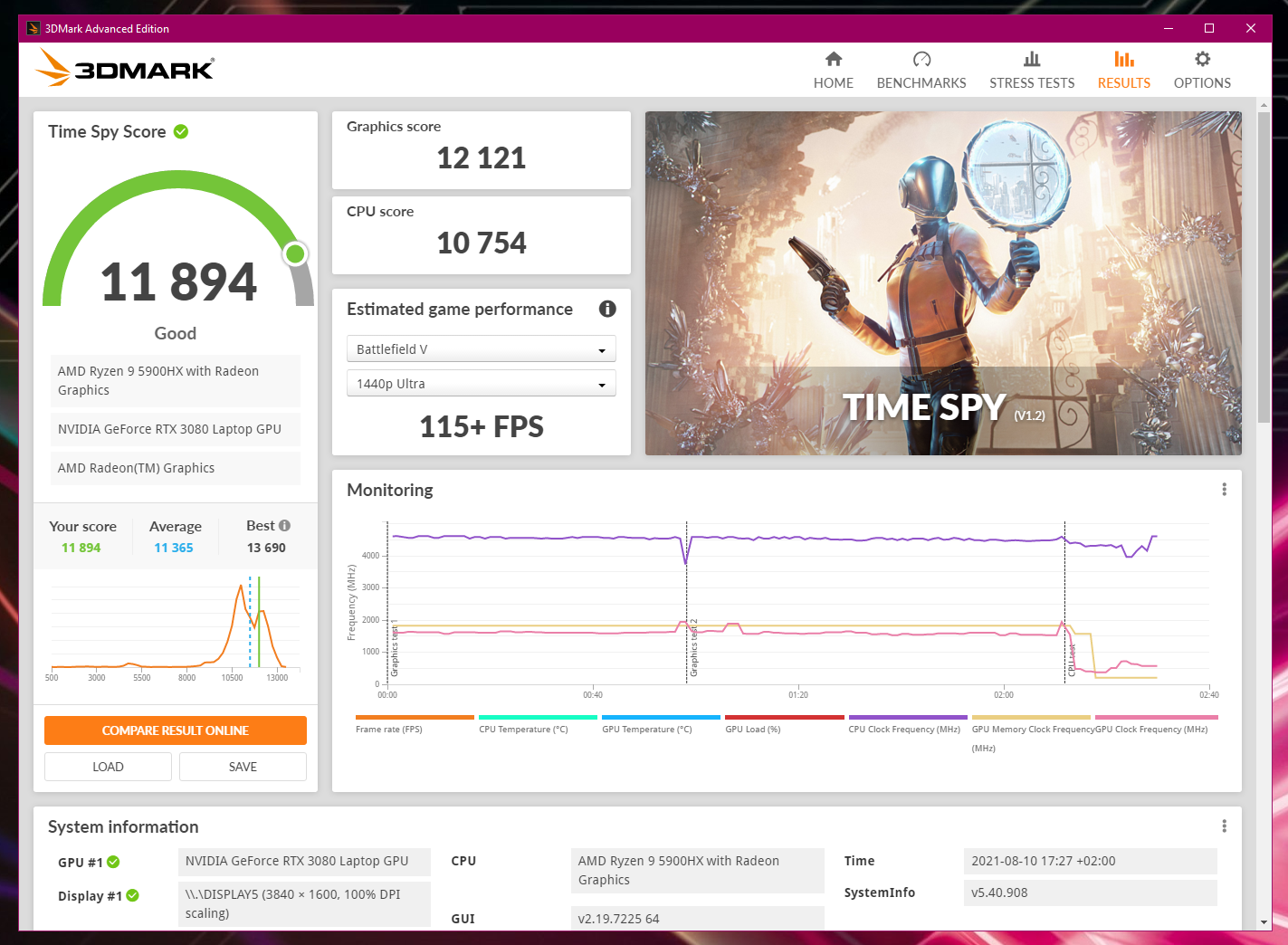The width and height of the screenshot is (1288, 945).
Task: Click the Graphics score value 12 121
Action: point(482,158)
